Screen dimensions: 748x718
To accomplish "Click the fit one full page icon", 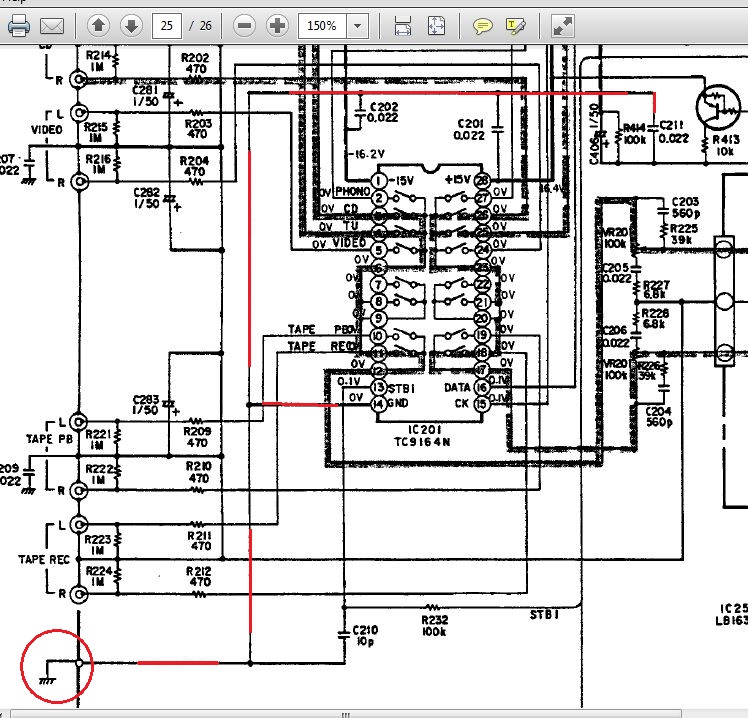I will 437,26.
